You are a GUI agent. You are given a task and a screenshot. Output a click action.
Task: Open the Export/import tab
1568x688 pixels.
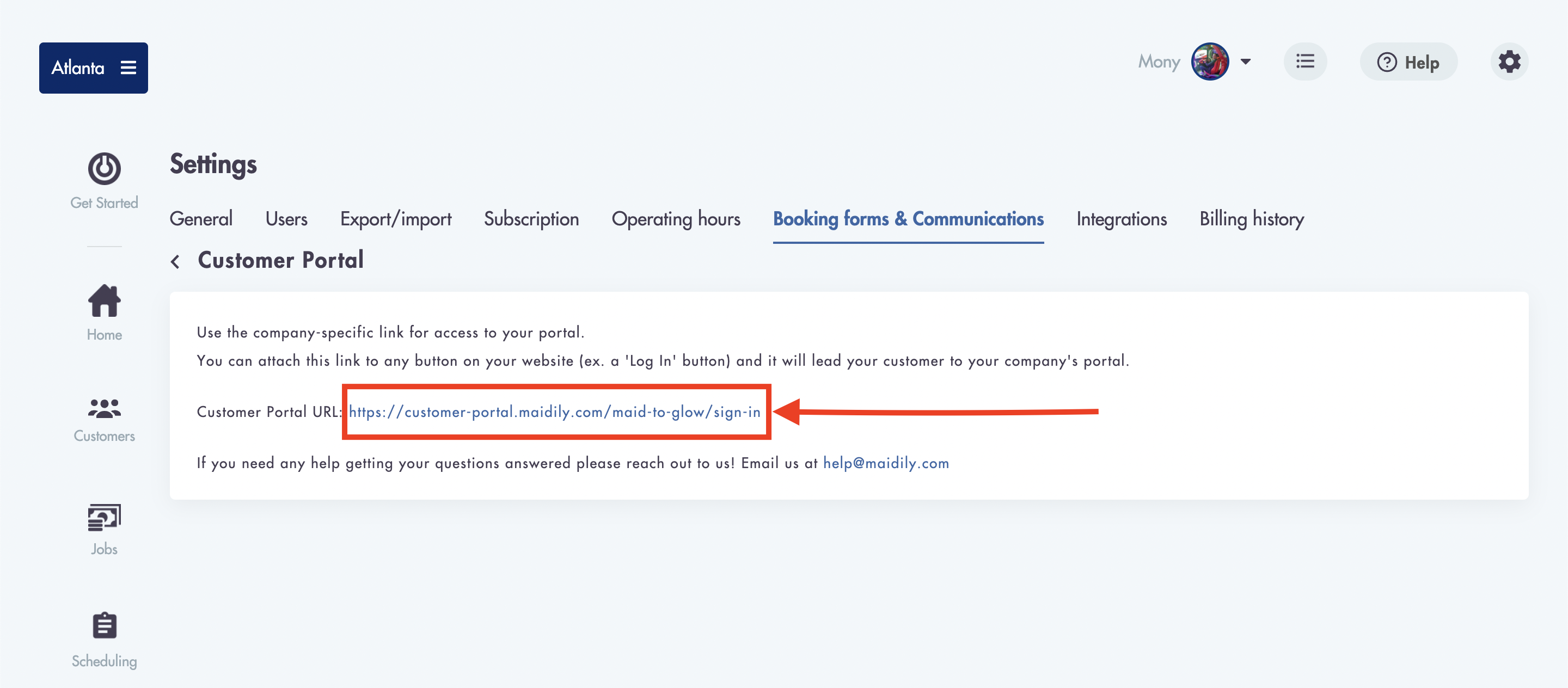[396, 219]
